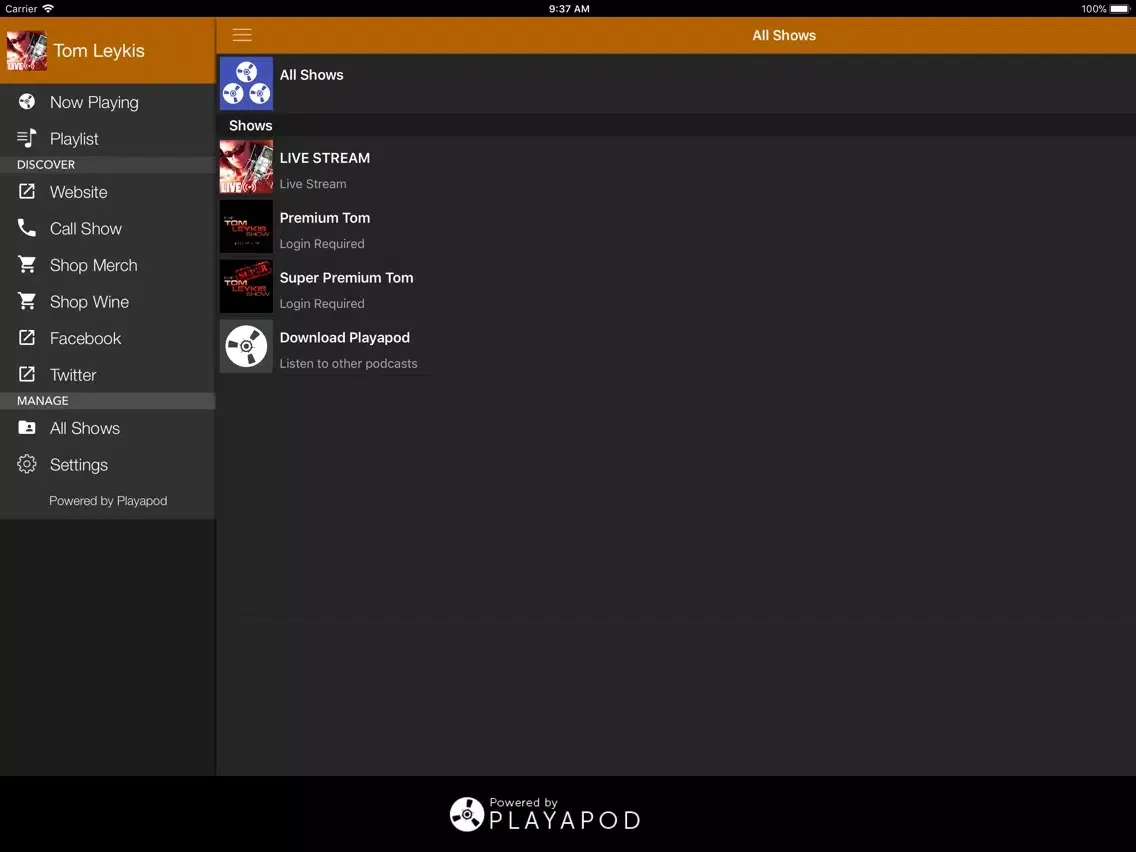The width and height of the screenshot is (1136, 852).
Task: Open the LIVE STREAM show thumbnail
Action: (x=246, y=167)
